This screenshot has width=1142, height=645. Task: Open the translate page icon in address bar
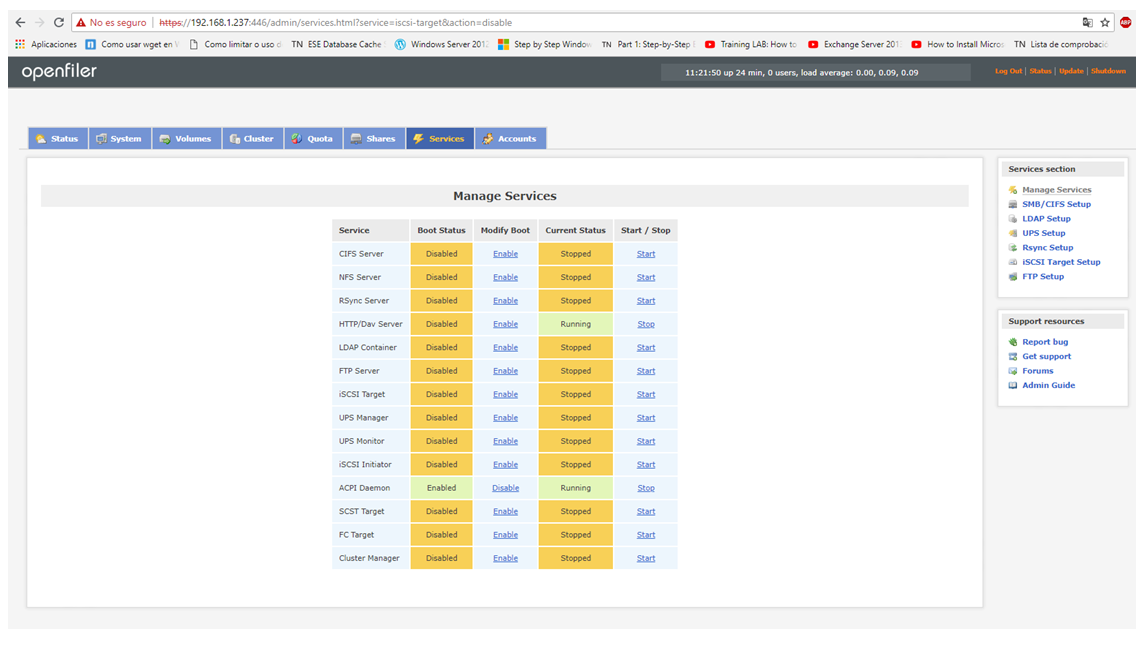point(1087,23)
